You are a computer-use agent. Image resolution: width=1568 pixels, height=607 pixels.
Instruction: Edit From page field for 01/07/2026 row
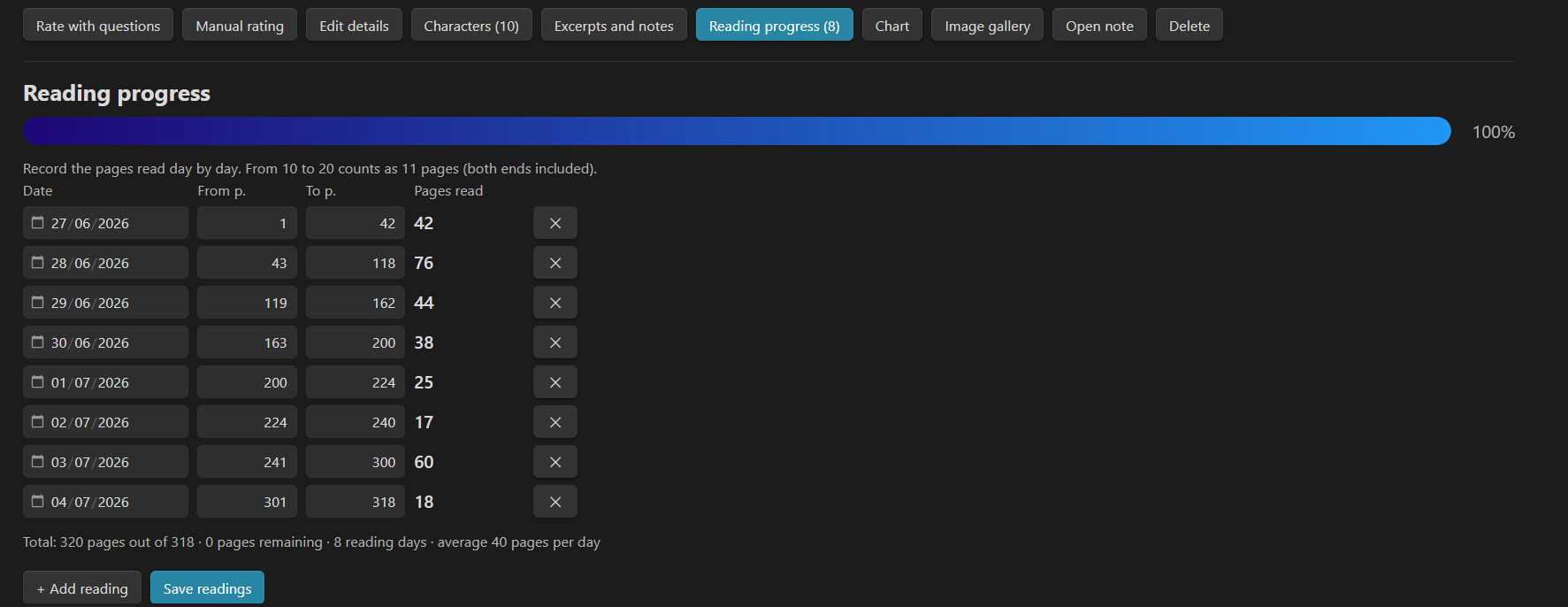click(247, 382)
